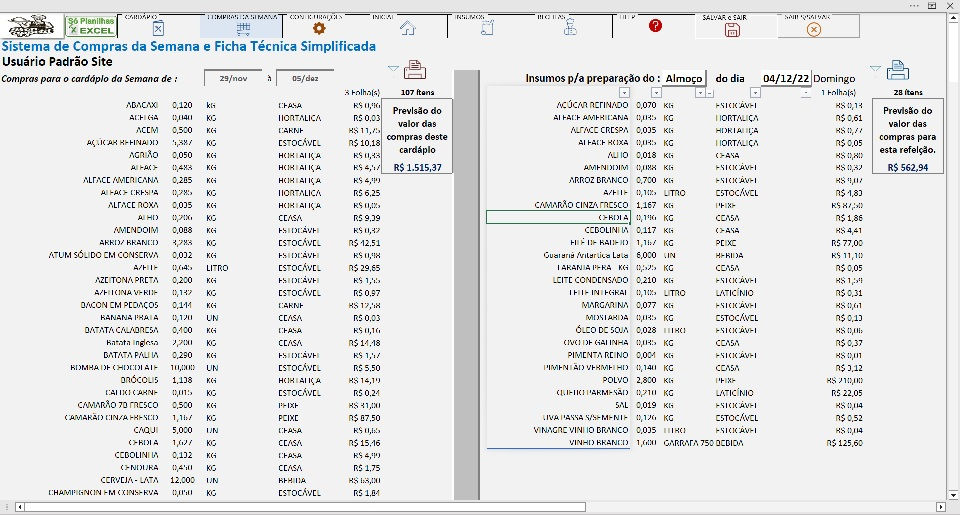The height and width of the screenshot is (515, 960).
Task: Select the VINHO BRANCO ingredient cell
Action: tap(598, 443)
